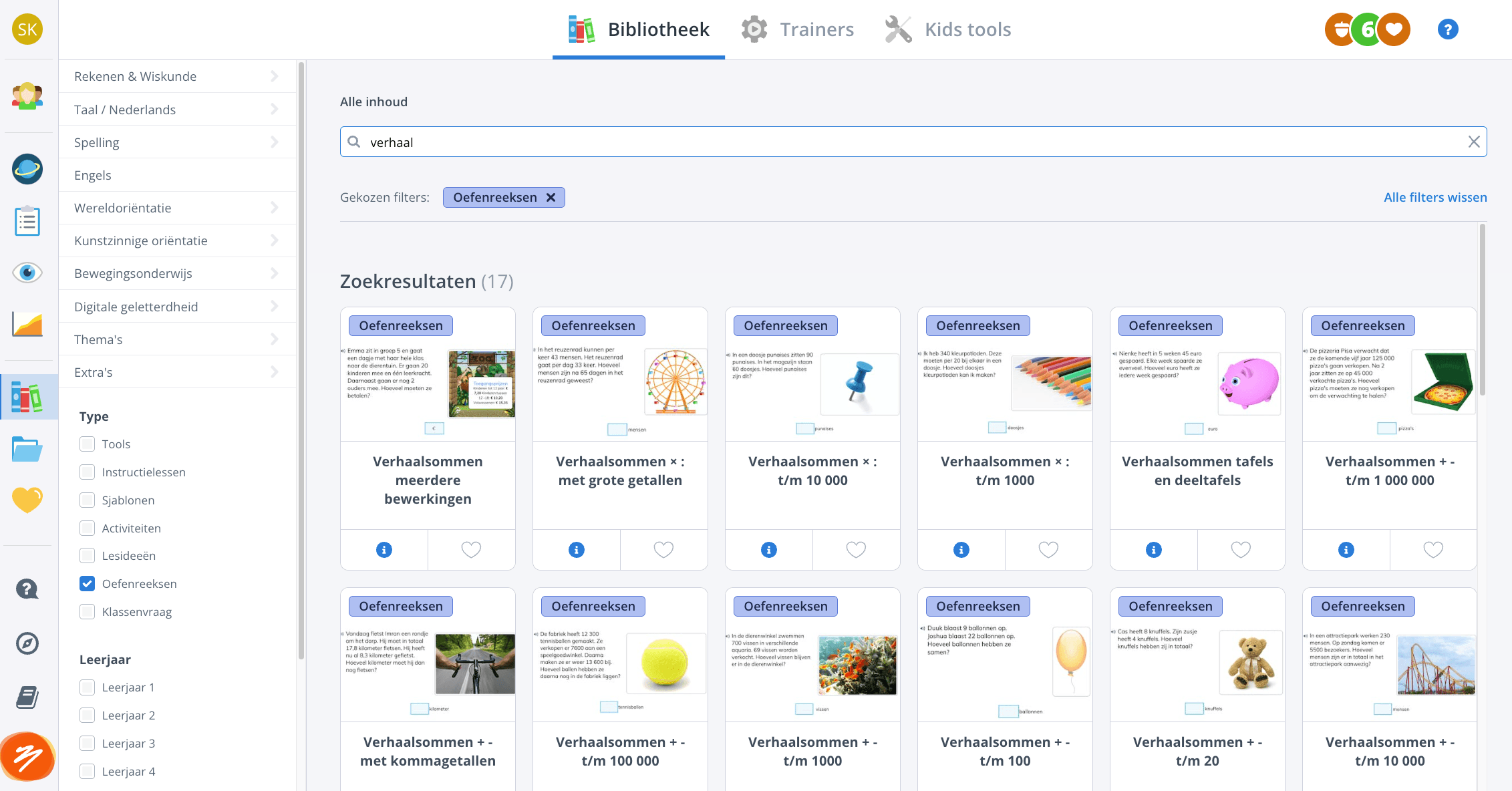Open the question speech bubble icon in sidebar
The height and width of the screenshot is (791, 1512).
click(27, 589)
